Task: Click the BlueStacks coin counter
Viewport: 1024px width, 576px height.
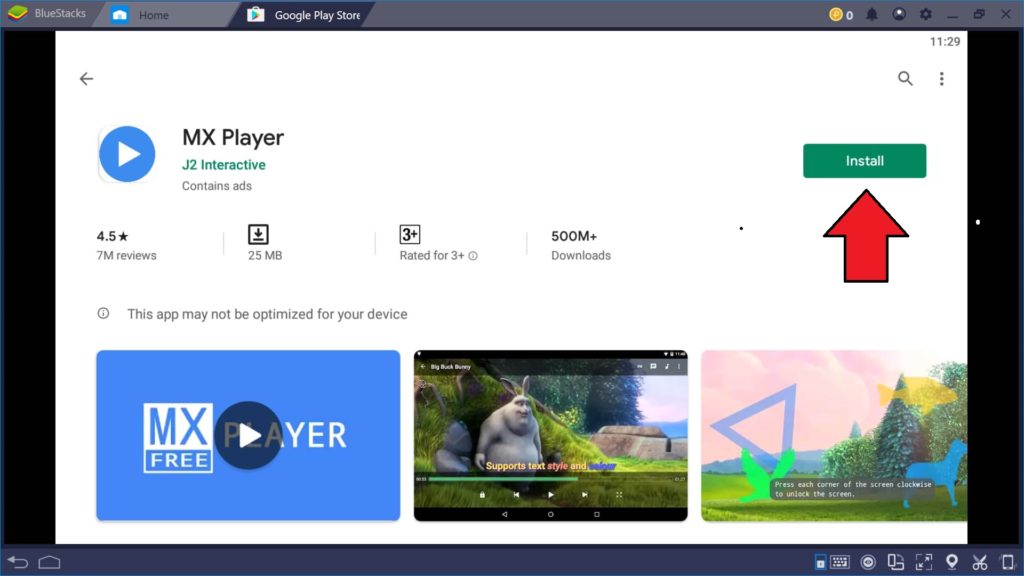Action: pyautogui.click(x=840, y=14)
